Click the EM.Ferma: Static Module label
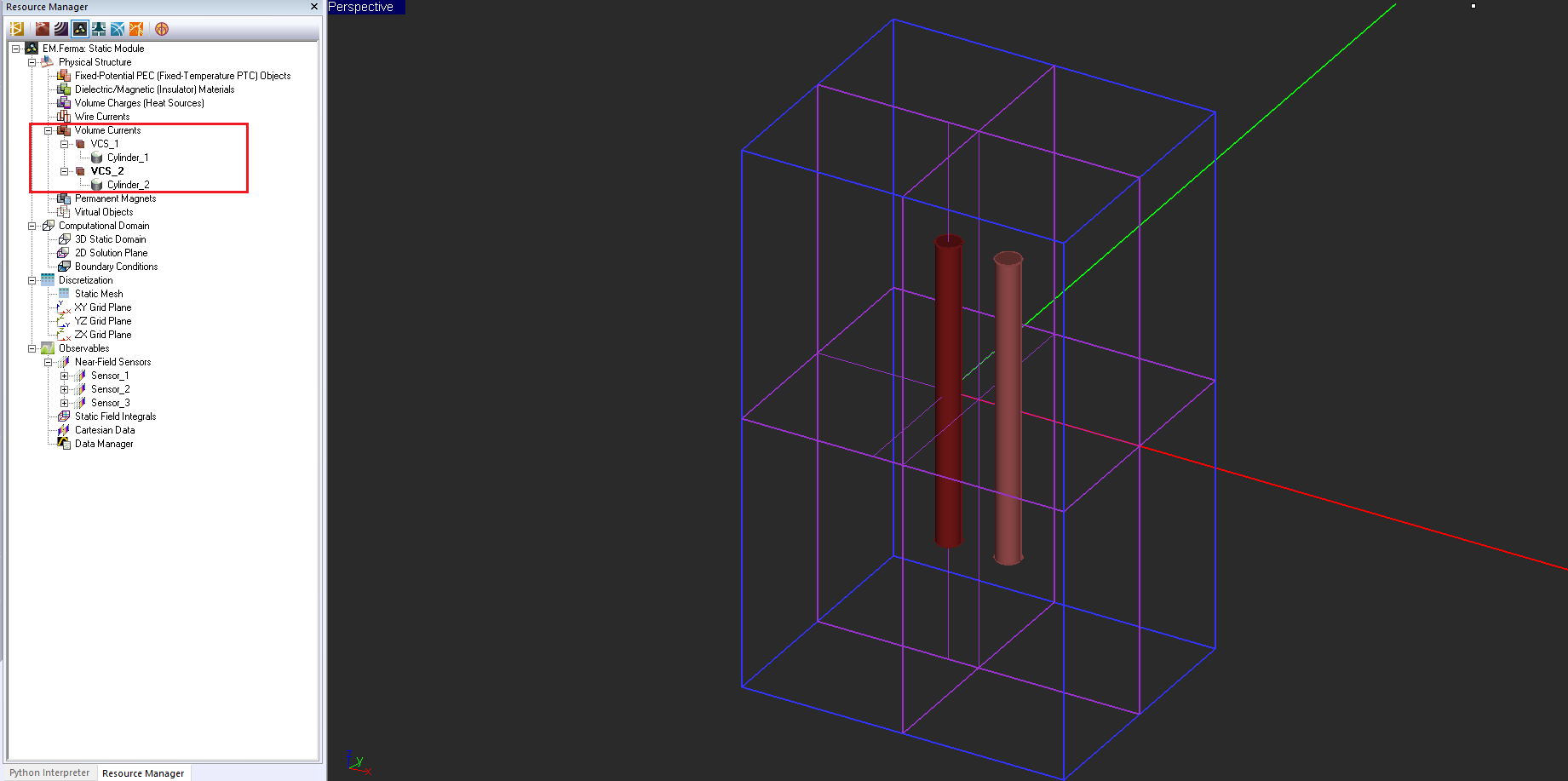Image resolution: width=1568 pixels, height=781 pixels. point(94,49)
